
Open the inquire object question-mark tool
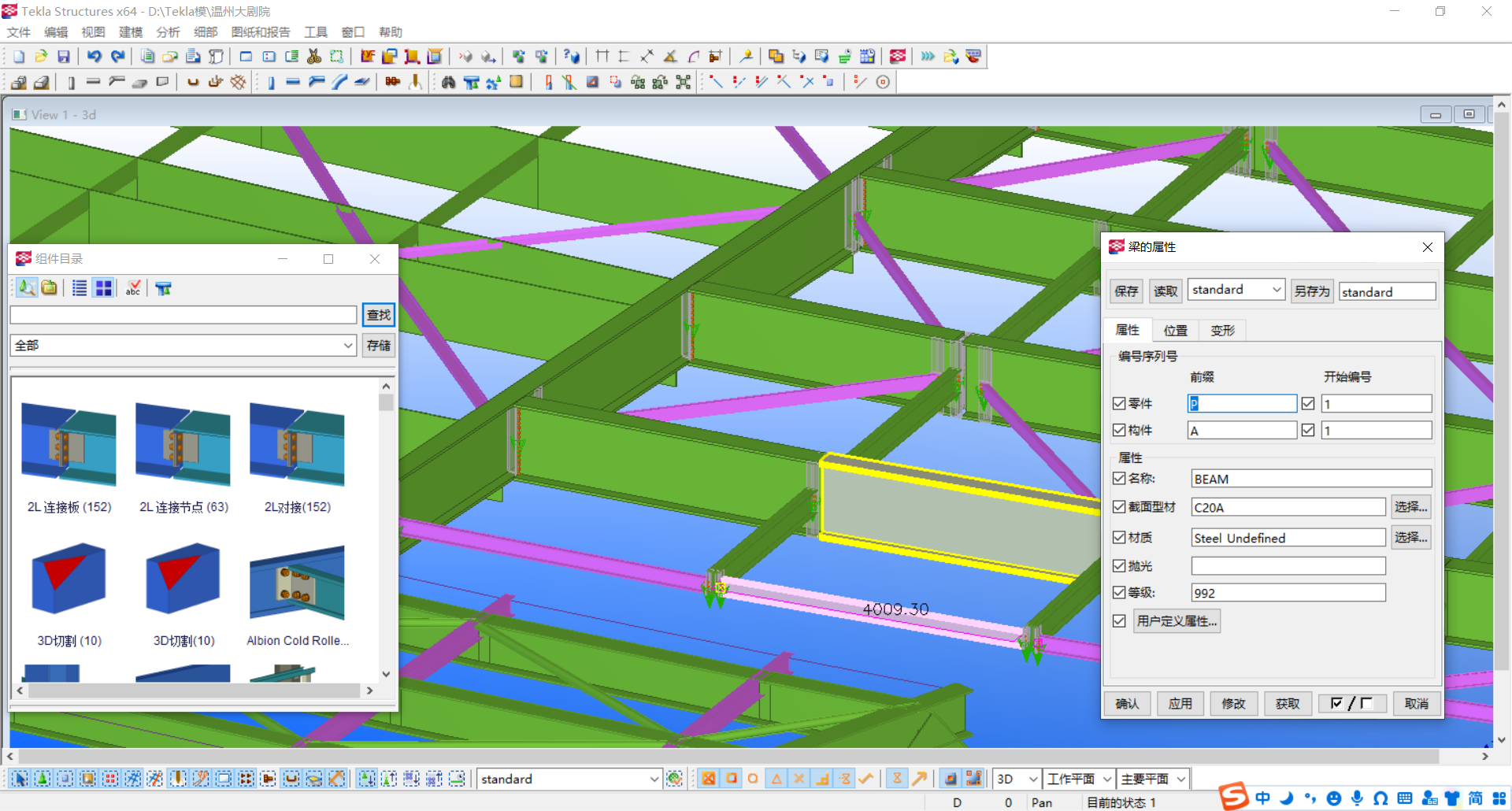(572, 57)
